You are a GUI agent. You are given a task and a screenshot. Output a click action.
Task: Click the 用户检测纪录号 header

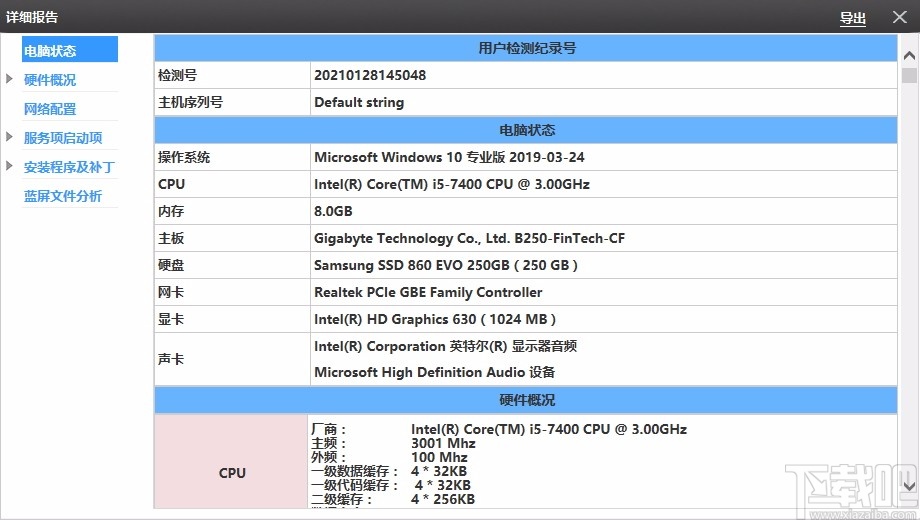(x=526, y=48)
